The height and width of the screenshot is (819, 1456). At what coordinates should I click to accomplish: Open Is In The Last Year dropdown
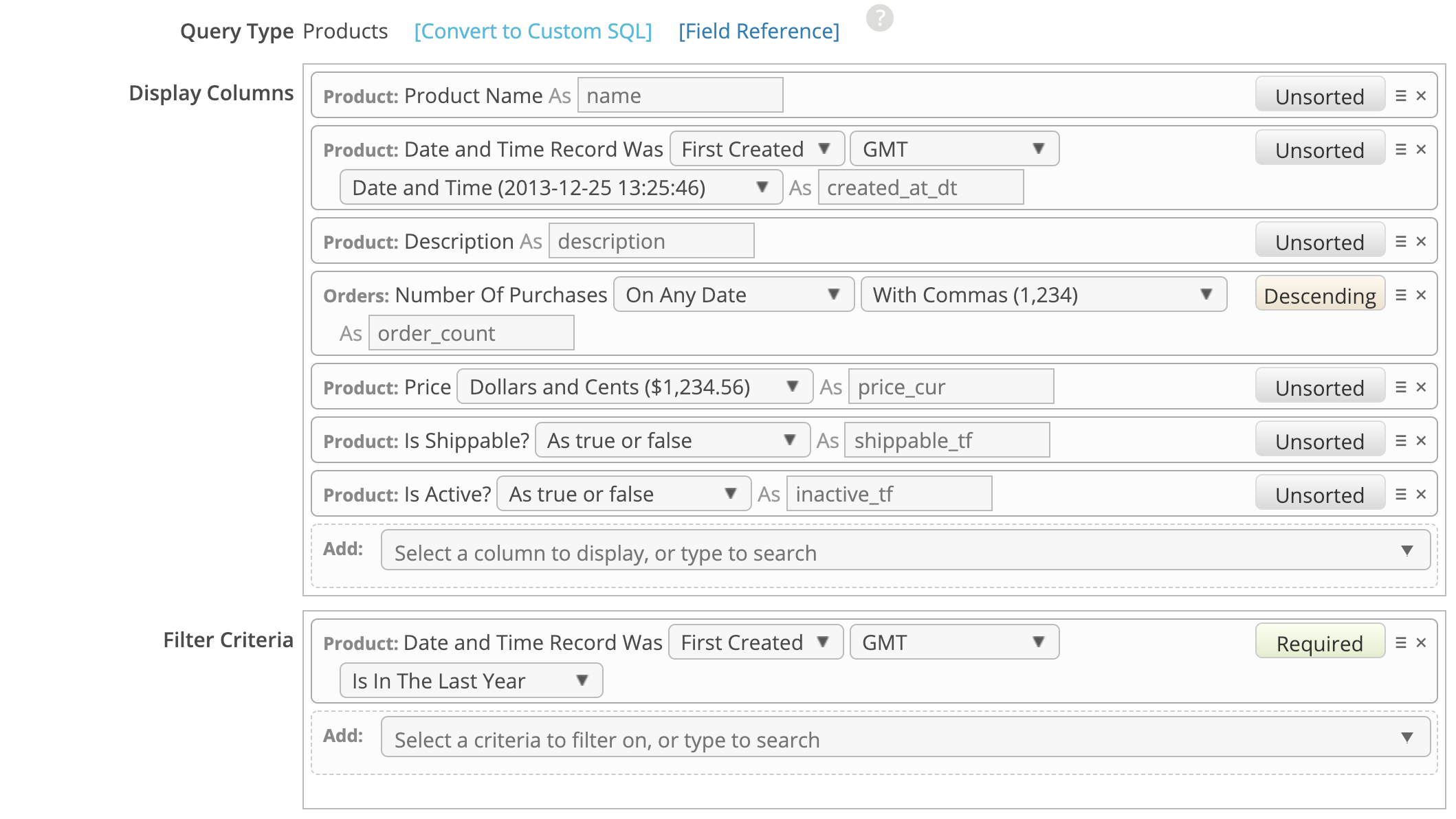click(x=471, y=681)
